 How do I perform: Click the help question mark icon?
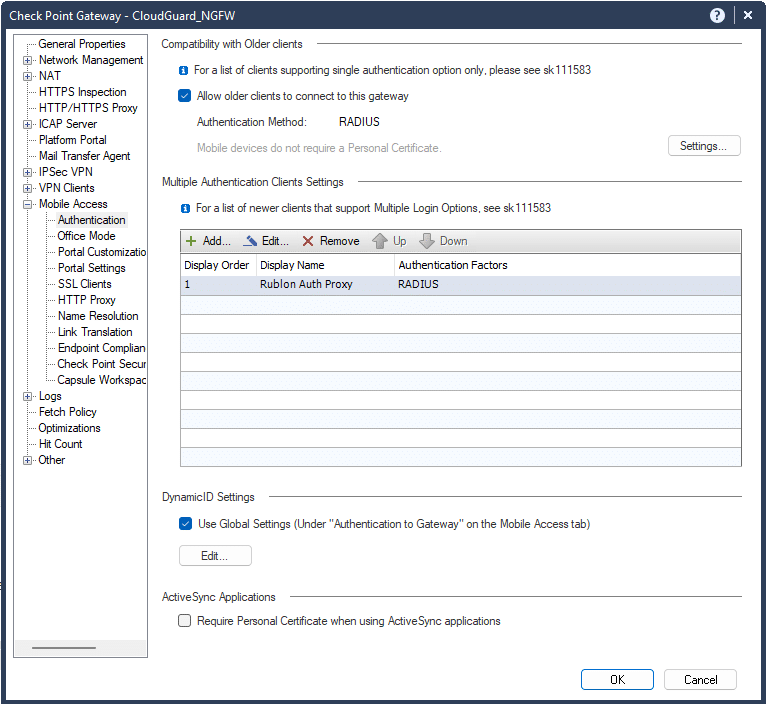tap(717, 15)
